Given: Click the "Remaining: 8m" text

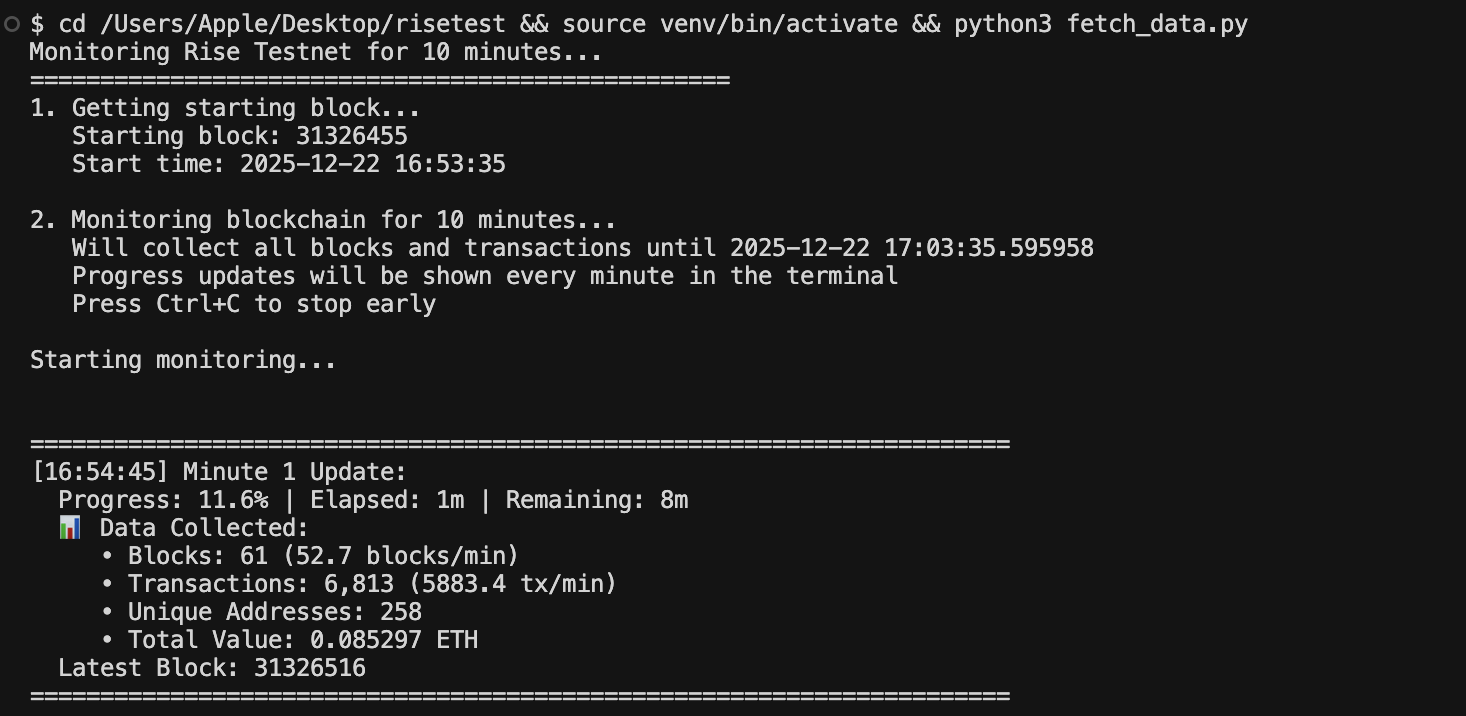Looking at the screenshot, I should click(x=596, y=500).
